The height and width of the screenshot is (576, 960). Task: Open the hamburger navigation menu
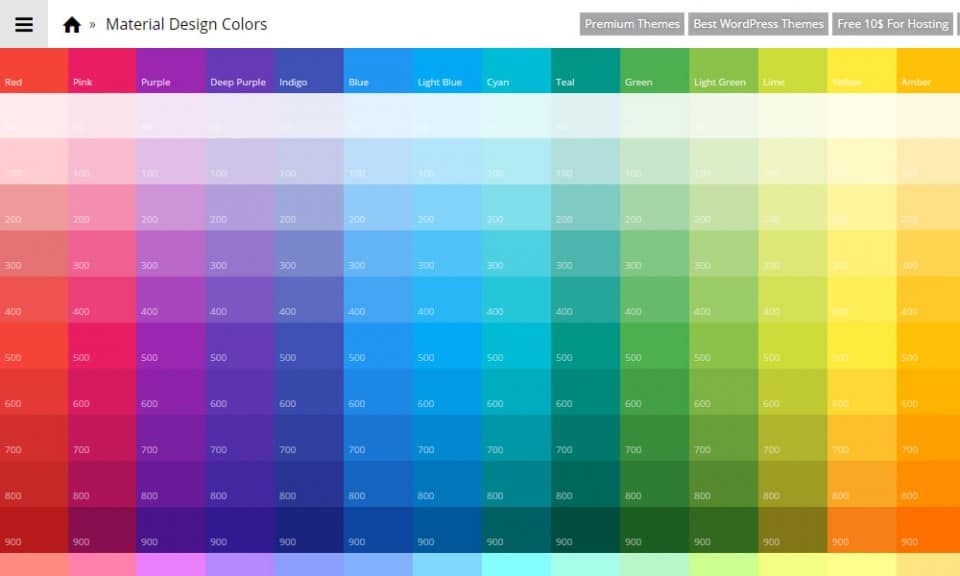coord(24,24)
